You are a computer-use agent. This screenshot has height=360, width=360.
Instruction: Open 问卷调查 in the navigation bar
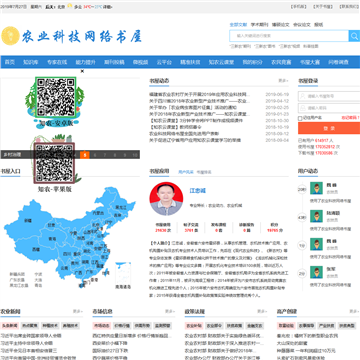[338, 62]
